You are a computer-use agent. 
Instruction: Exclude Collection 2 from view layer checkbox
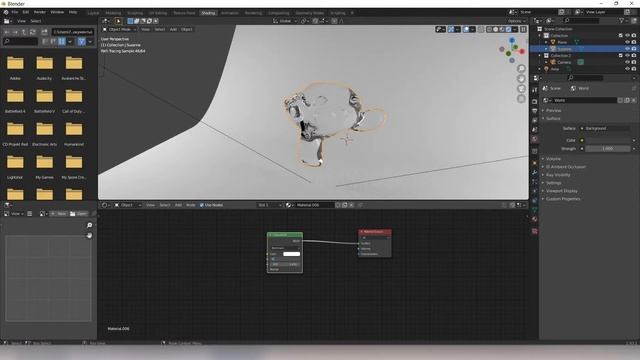pos(620,56)
